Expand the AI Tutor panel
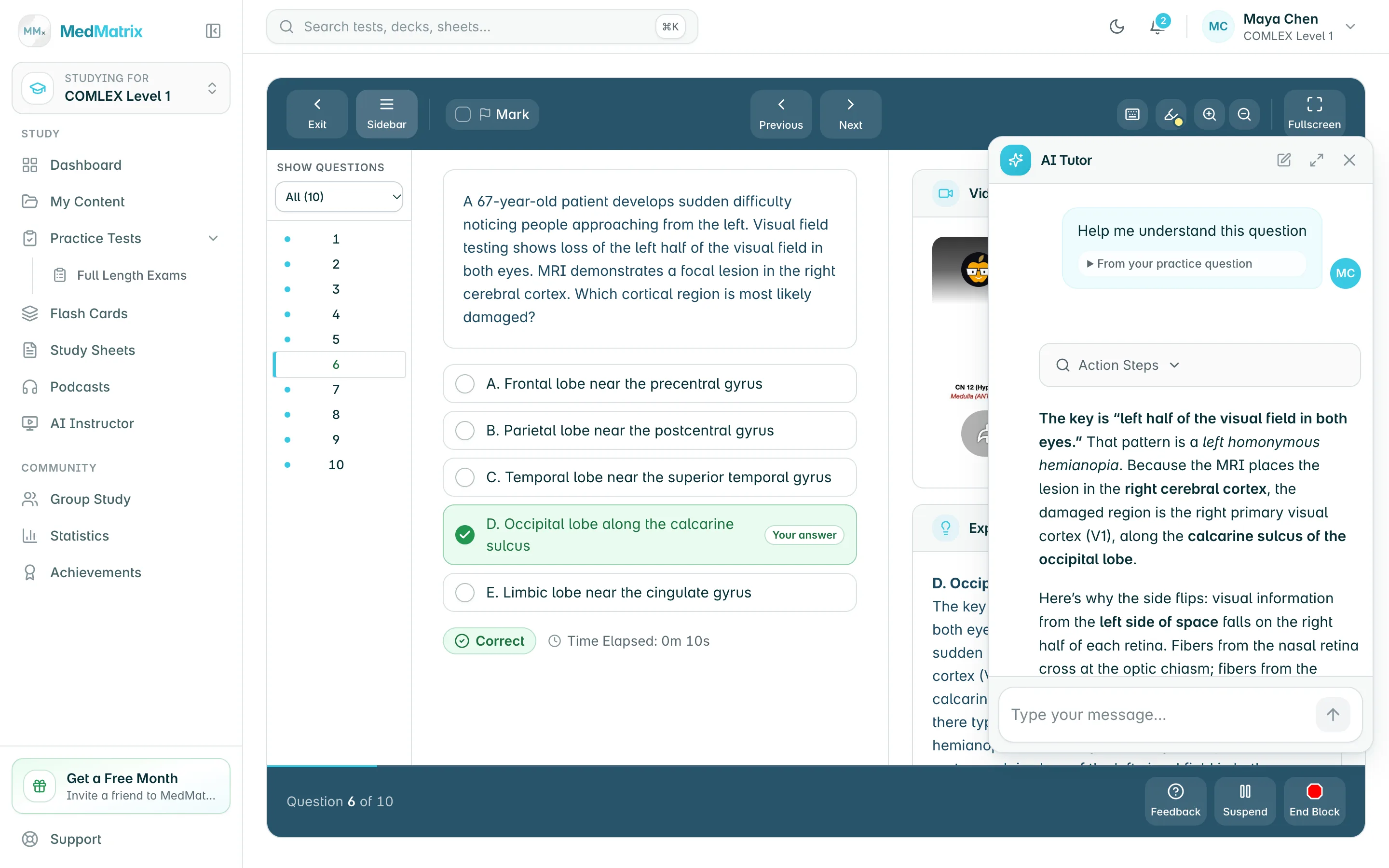The height and width of the screenshot is (868, 1389). point(1317,160)
